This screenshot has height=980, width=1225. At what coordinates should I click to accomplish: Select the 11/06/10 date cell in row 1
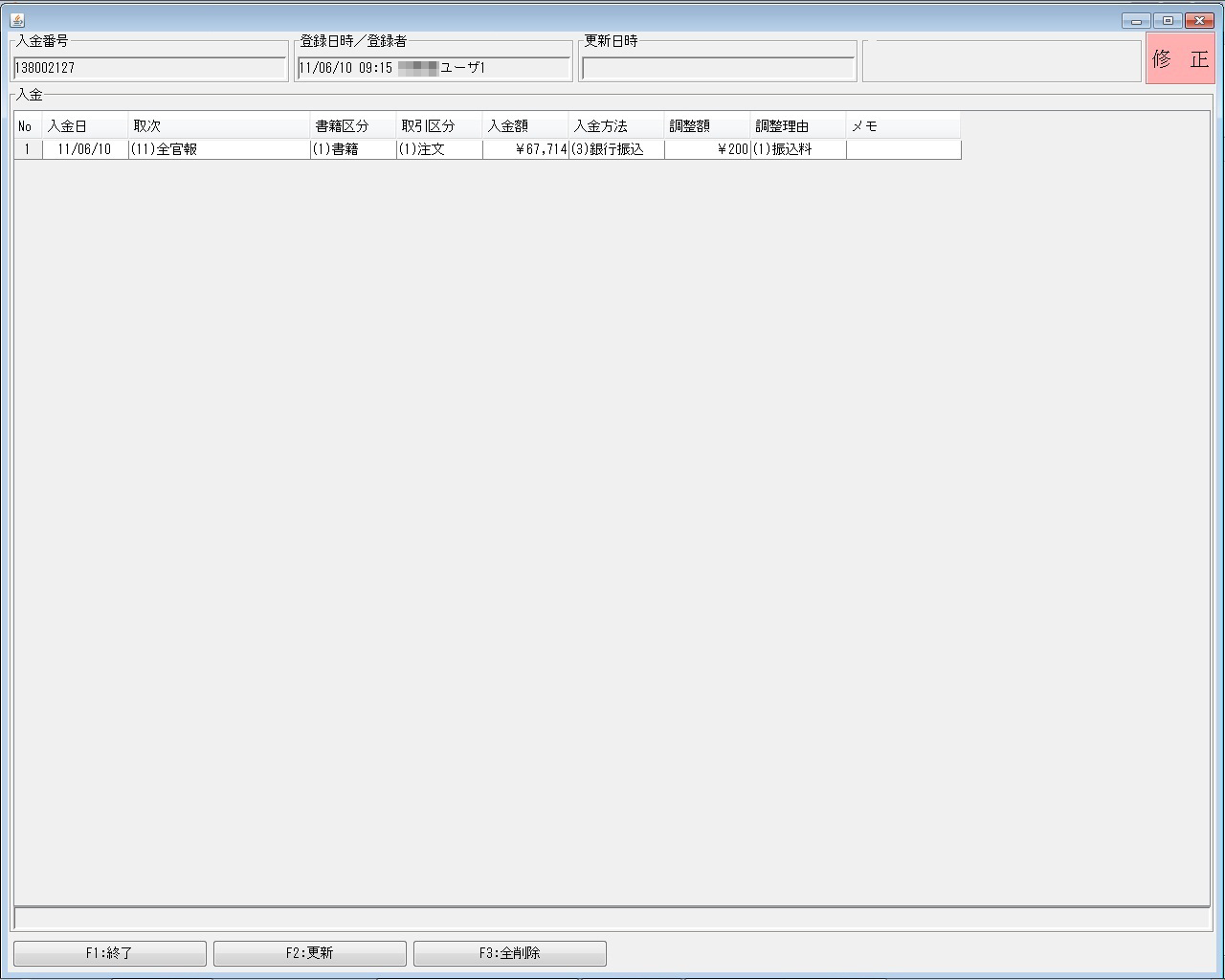[85, 149]
